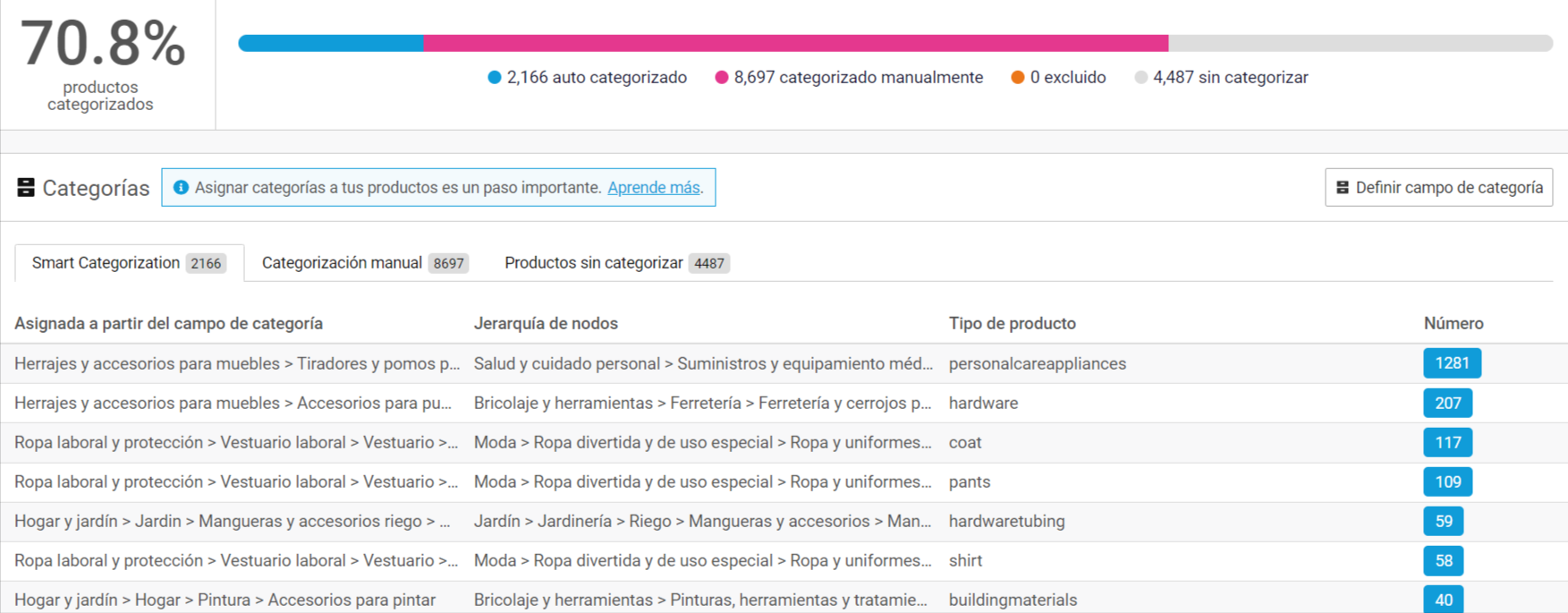Click the 58 count badge for shirt

click(x=1443, y=561)
